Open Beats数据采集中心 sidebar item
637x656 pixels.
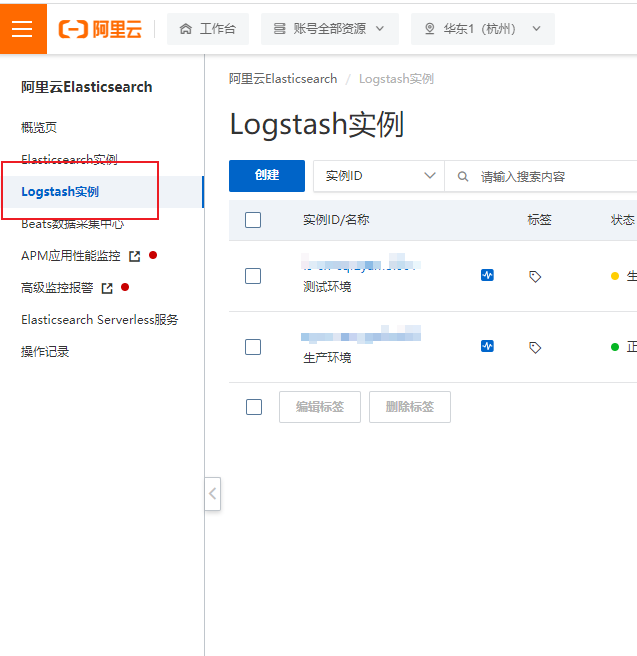point(73,224)
